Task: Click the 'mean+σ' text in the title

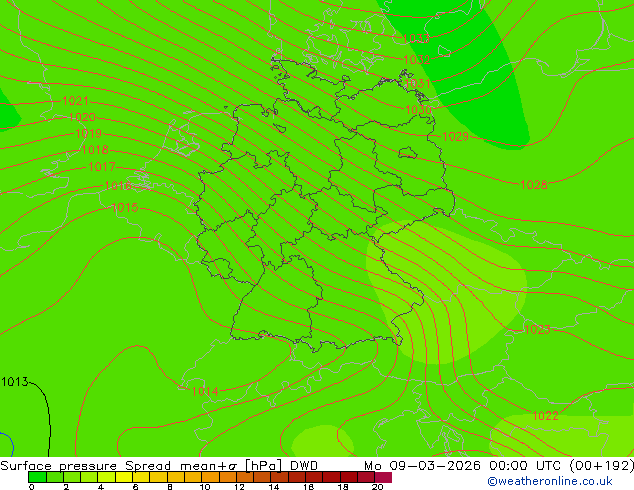Action: [208, 466]
